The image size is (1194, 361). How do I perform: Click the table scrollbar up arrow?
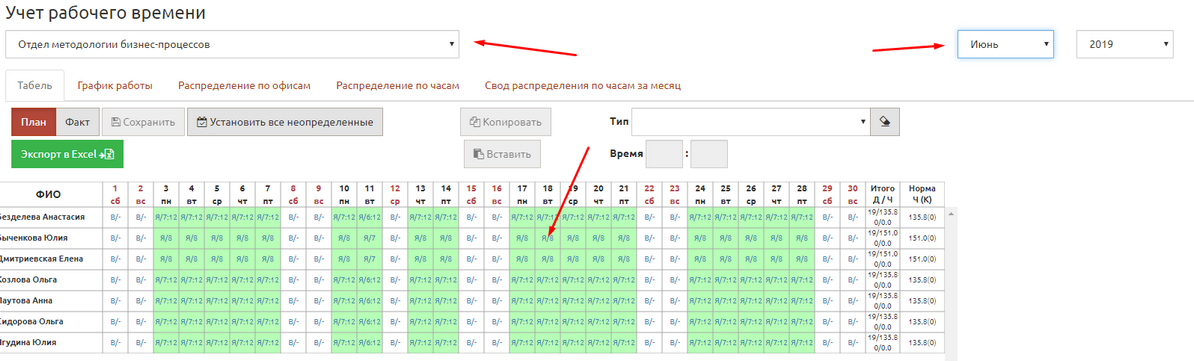point(950,213)
